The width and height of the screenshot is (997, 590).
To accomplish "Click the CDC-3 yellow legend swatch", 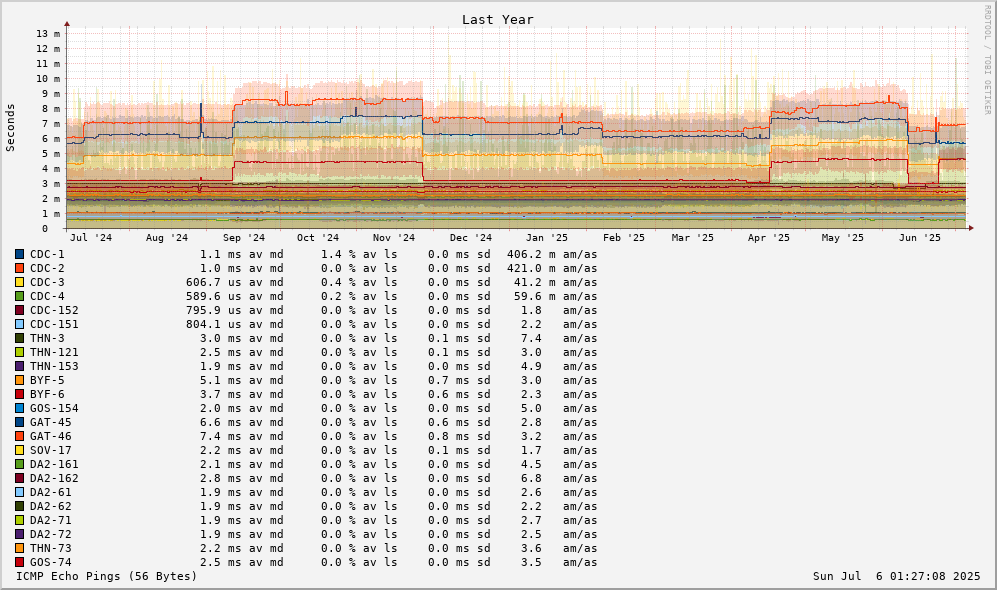I will coord(20,282).
